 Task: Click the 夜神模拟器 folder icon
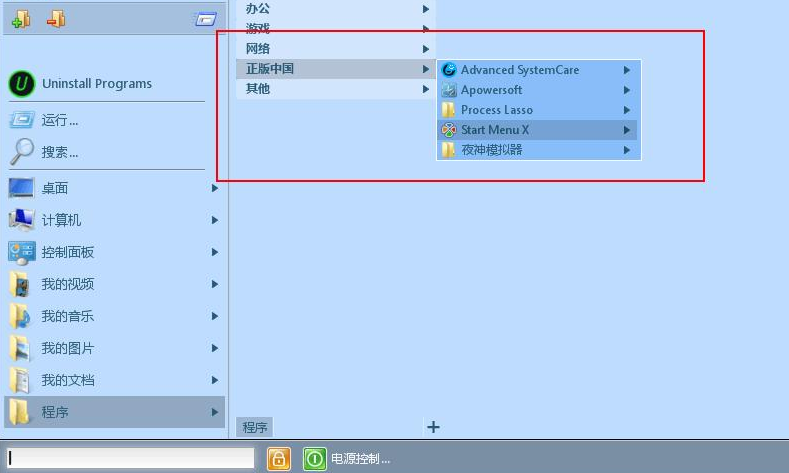[448, 150]
